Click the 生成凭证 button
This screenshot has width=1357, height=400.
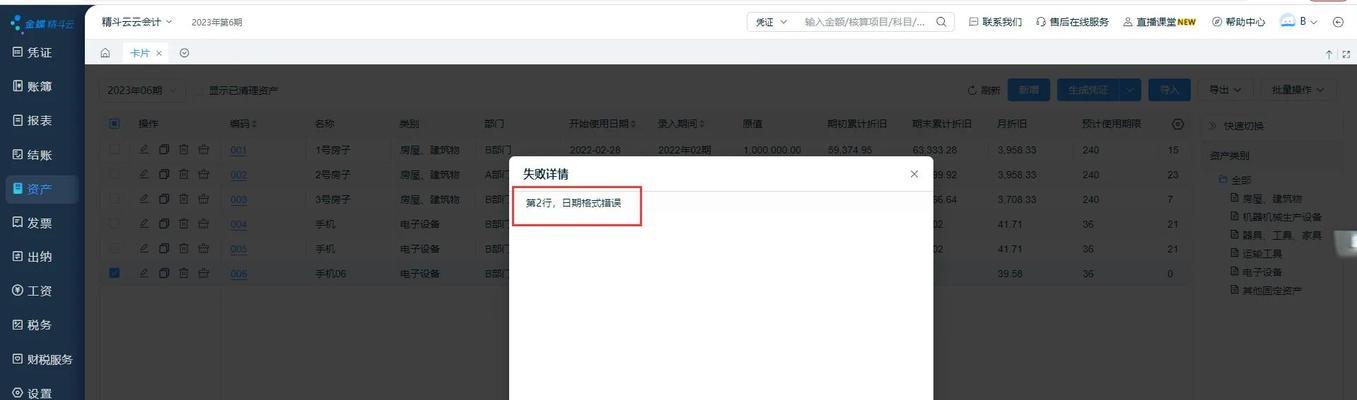coord(1087,90)
